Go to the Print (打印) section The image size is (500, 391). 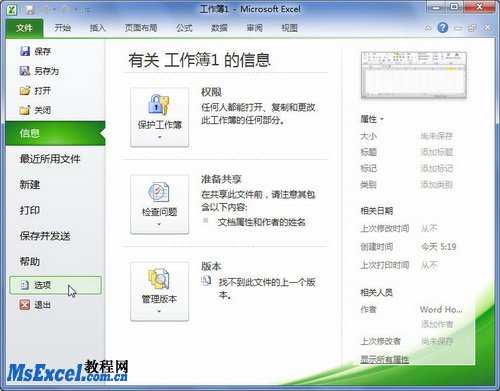30,210
